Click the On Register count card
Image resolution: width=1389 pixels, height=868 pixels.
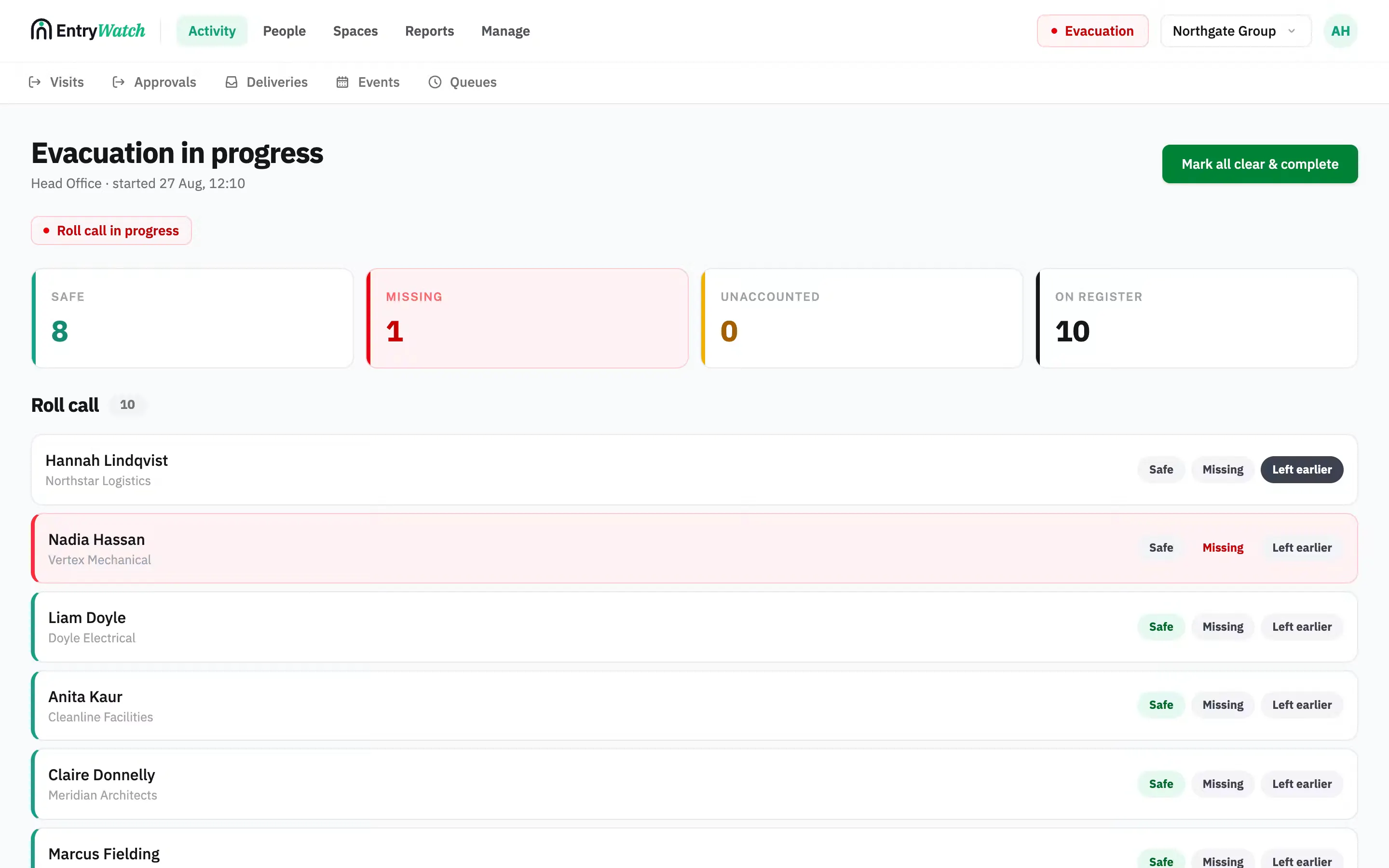pos(1196,318)
